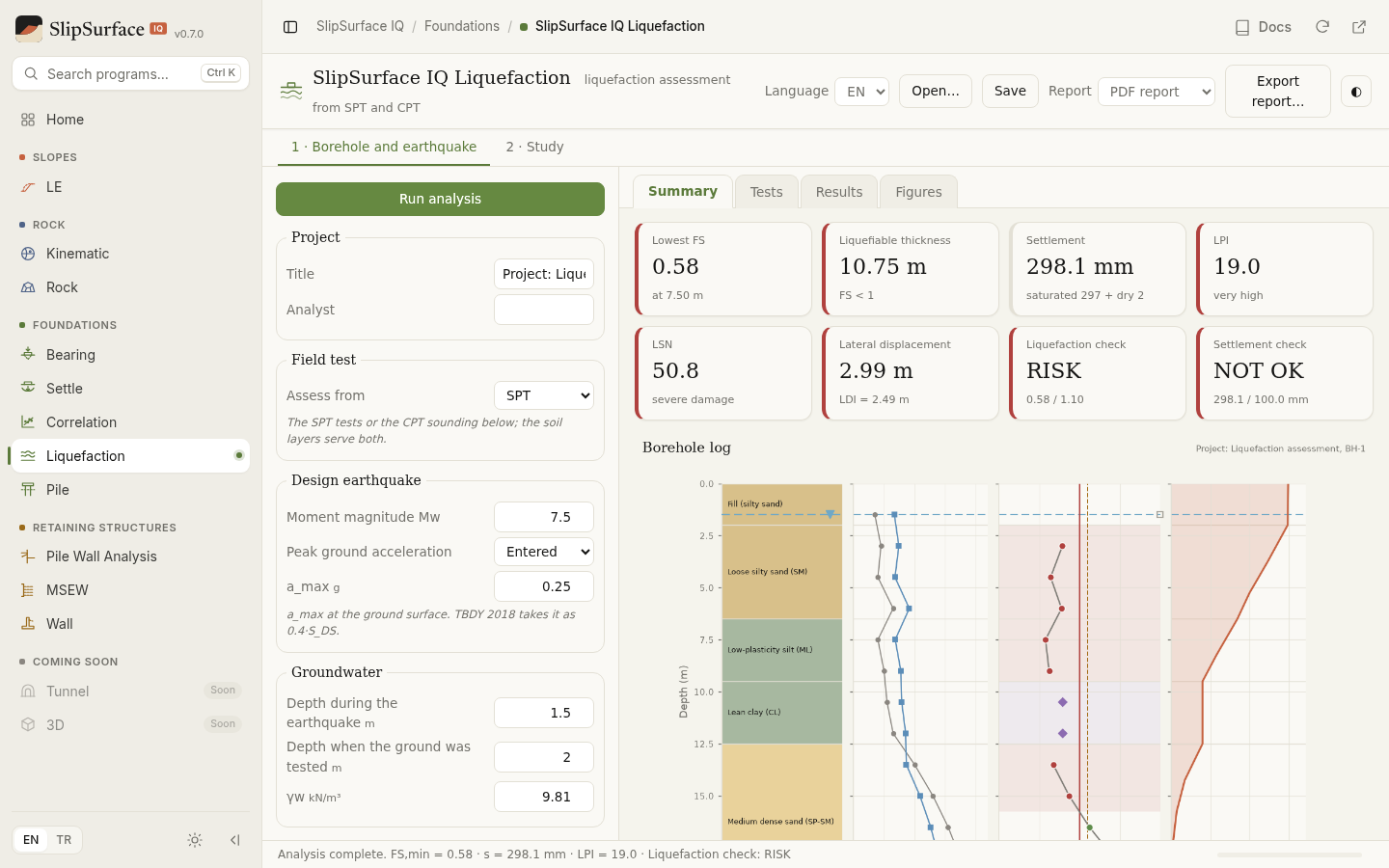Toggle the sidebar panel icon
Viewport: 1389px width, 868px height.
click(x=290, y=27)
